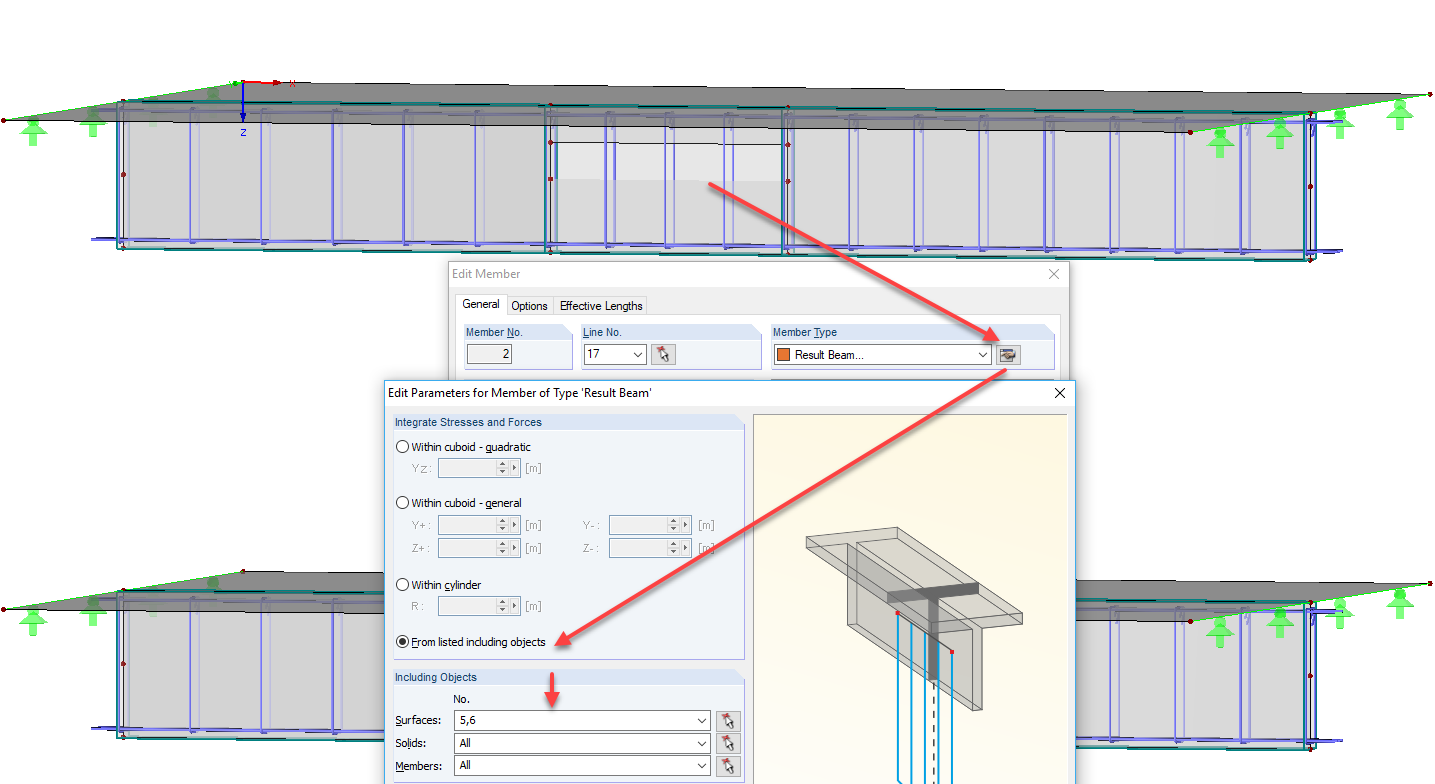This screenshot has height=784, width=1435.
Task: Pick solids graphically using Solids row icon
Action: tap(729, 743)
